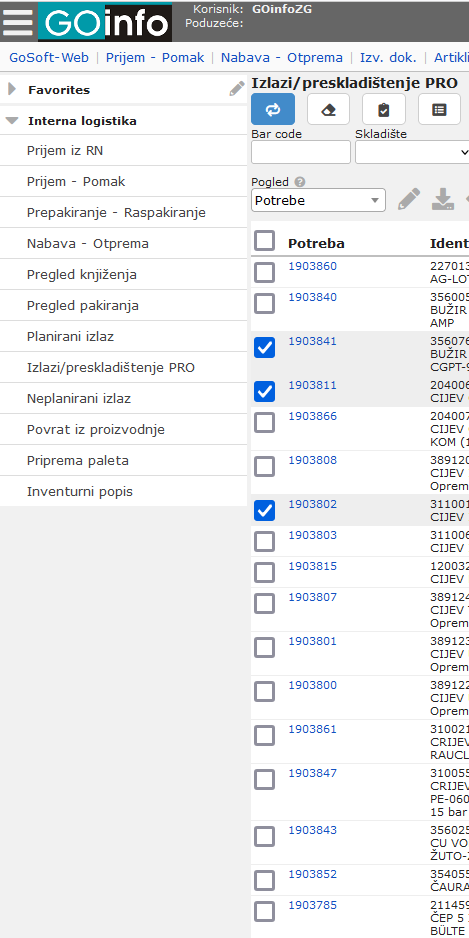469x938 pixels.
Task: Click the pencil edit icon next to Pogled dropdown
Action: coord(409,199)
